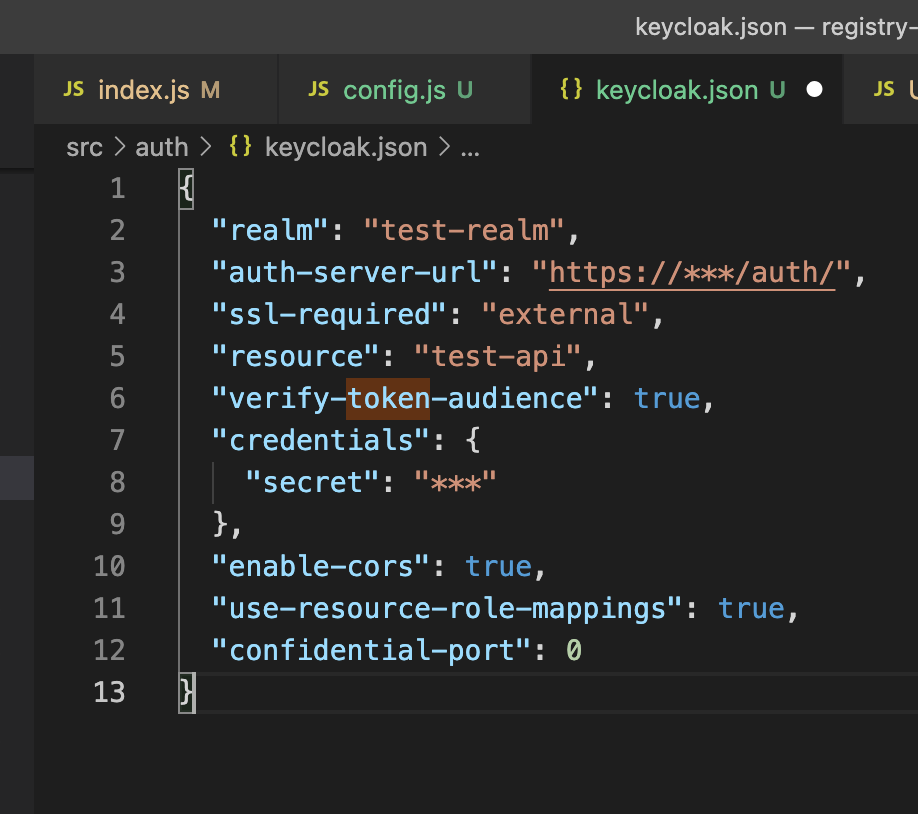Select the keycloak.json tab
This screenshot has height=814, width=918.
point(687,90)
